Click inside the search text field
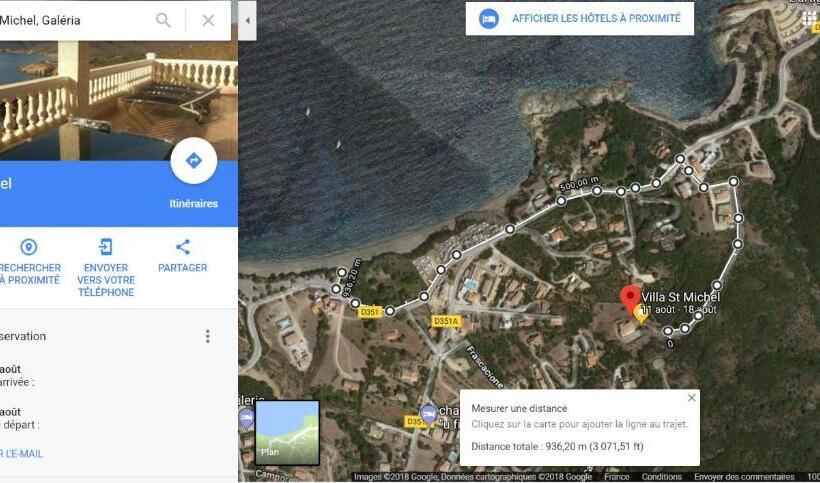820x483 pixels. tap(73, 20)
